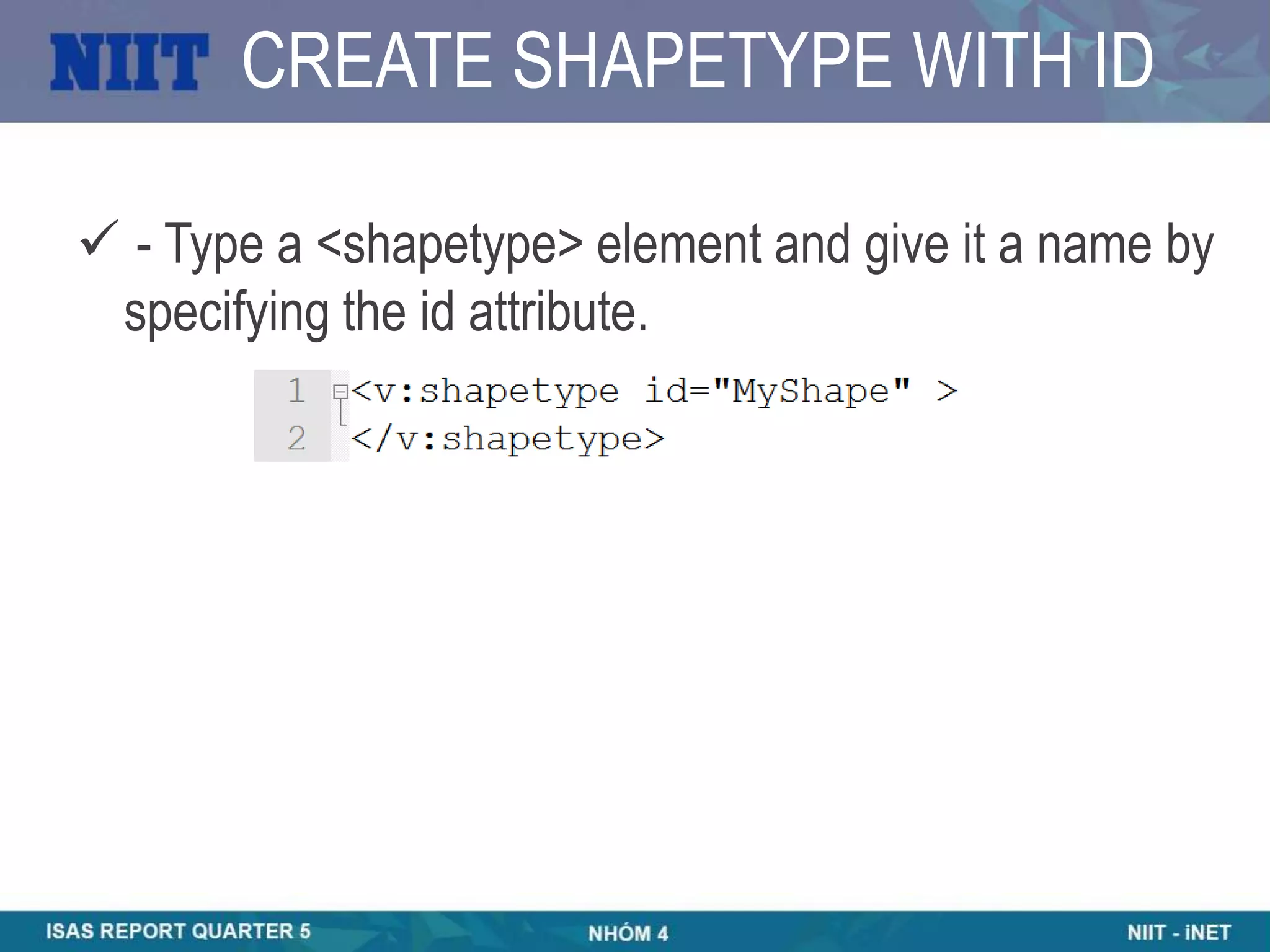Collapse the code fold marker on line 1

(x=340, y=392)
